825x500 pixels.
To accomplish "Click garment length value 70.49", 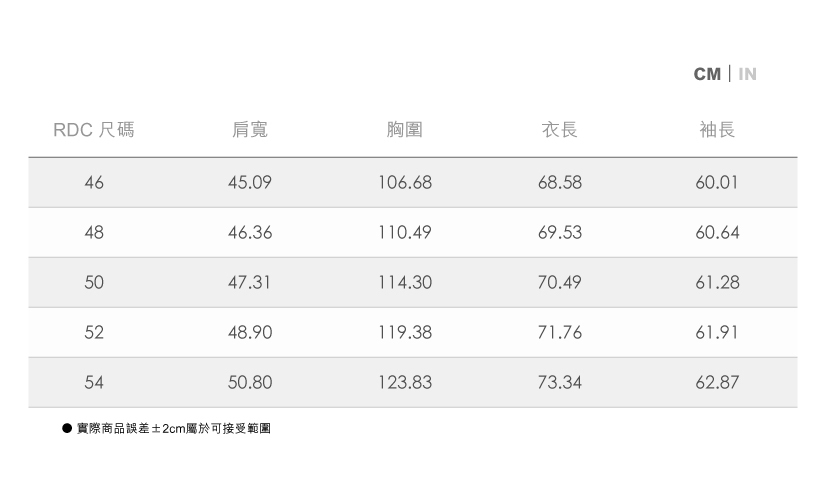I will (560, 283).
